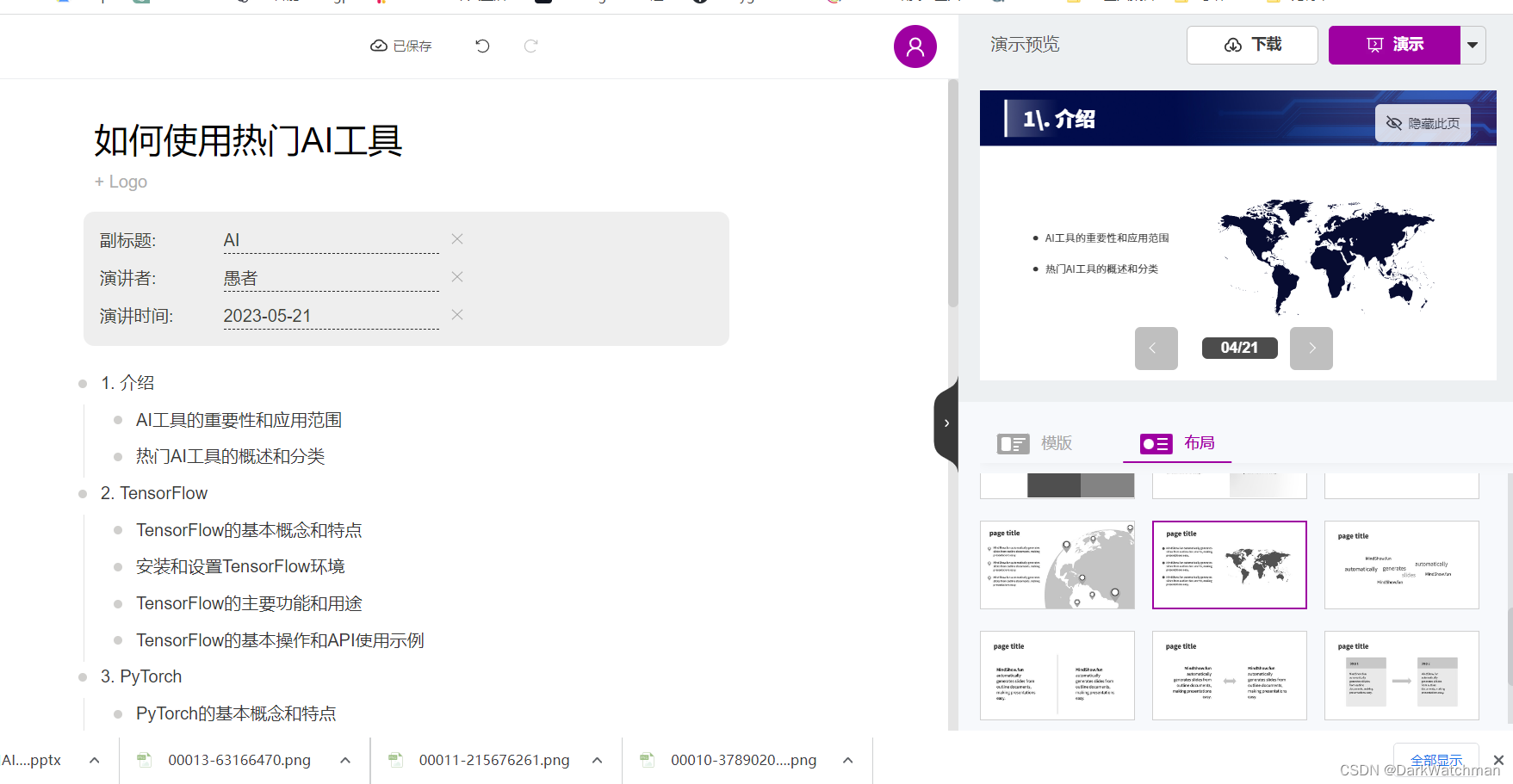Viewport: 1513px width, 784px height.
Task: Select 'TensorFlow的基本概念和特点' outline item
Action: click(x=249, y=530)
